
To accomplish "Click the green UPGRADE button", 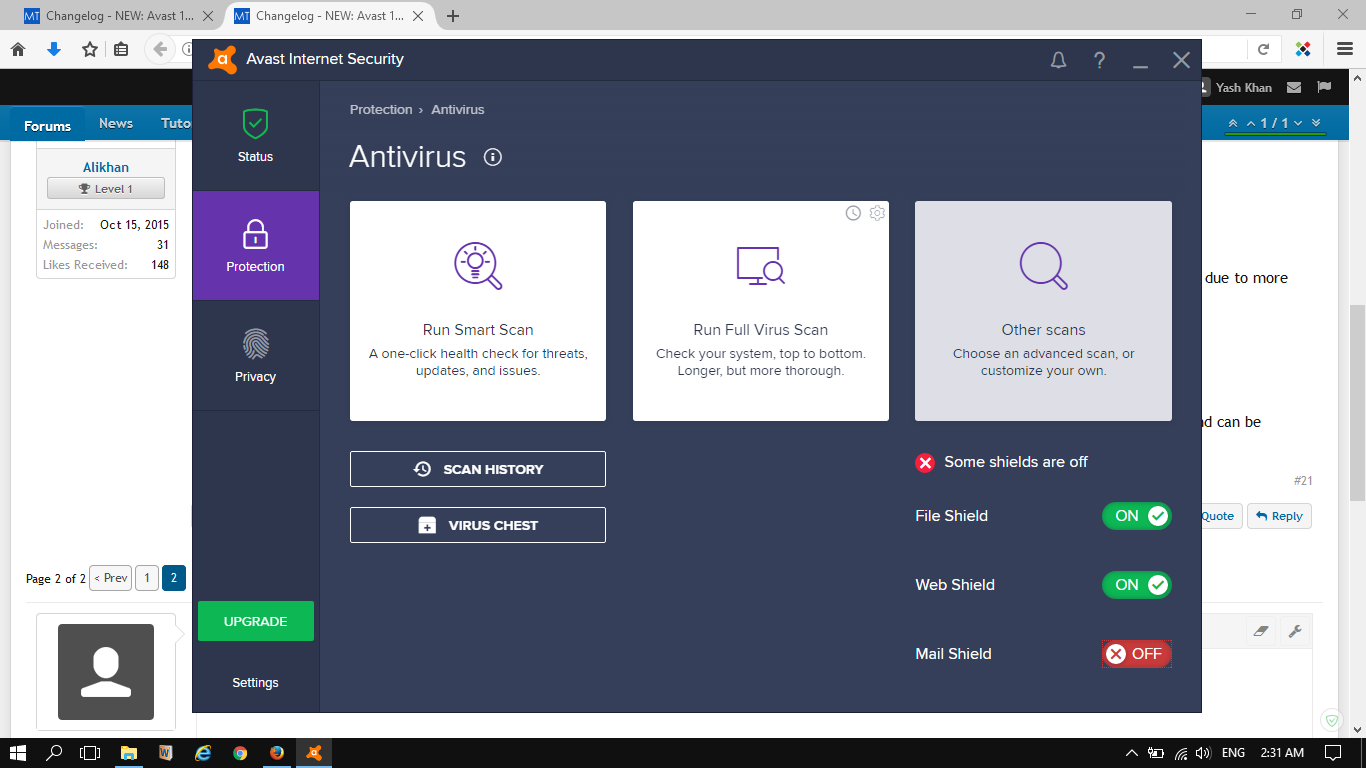I will point(256,621).
